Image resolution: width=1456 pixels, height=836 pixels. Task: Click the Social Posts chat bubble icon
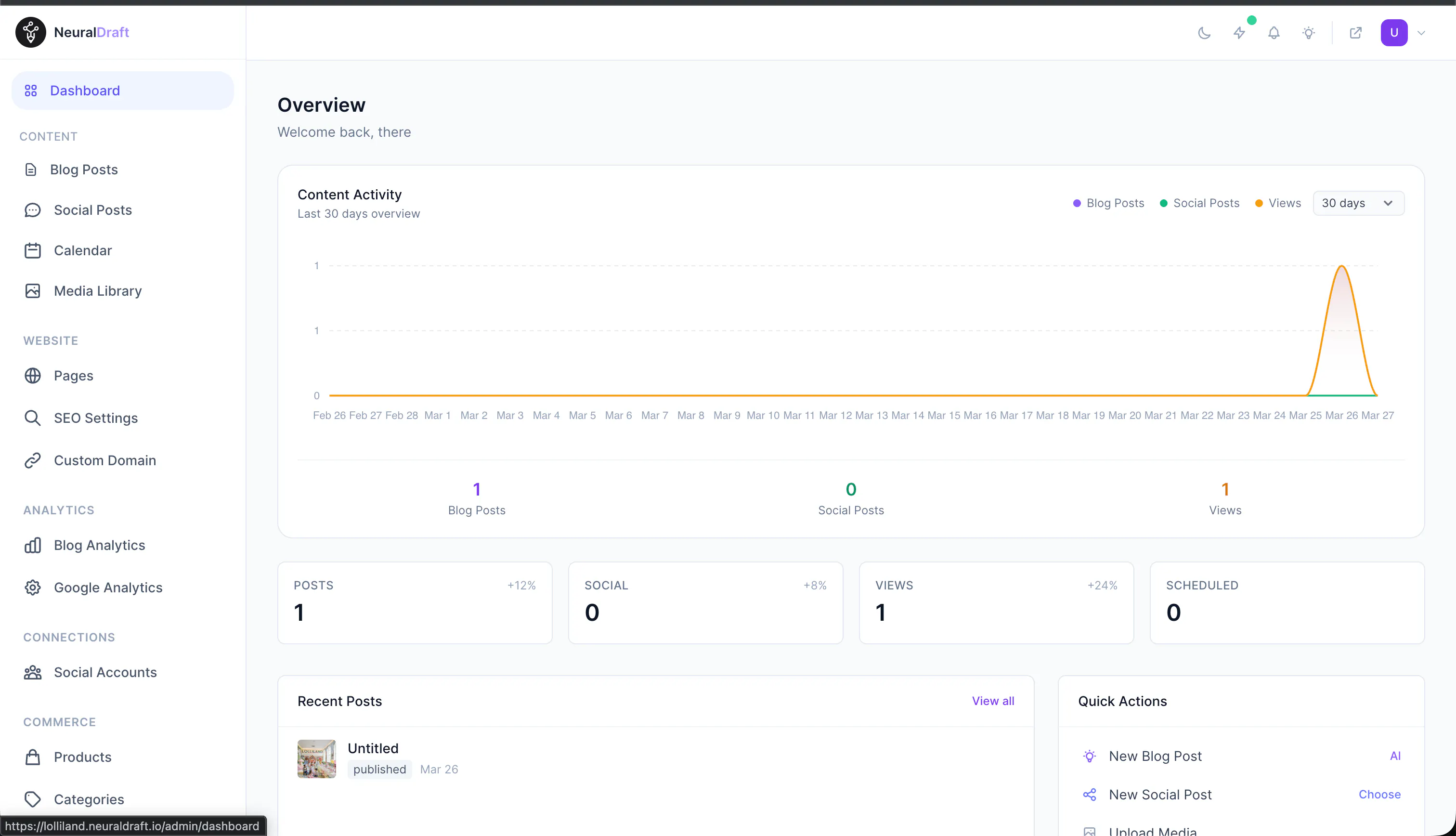(x=33, y=210)
